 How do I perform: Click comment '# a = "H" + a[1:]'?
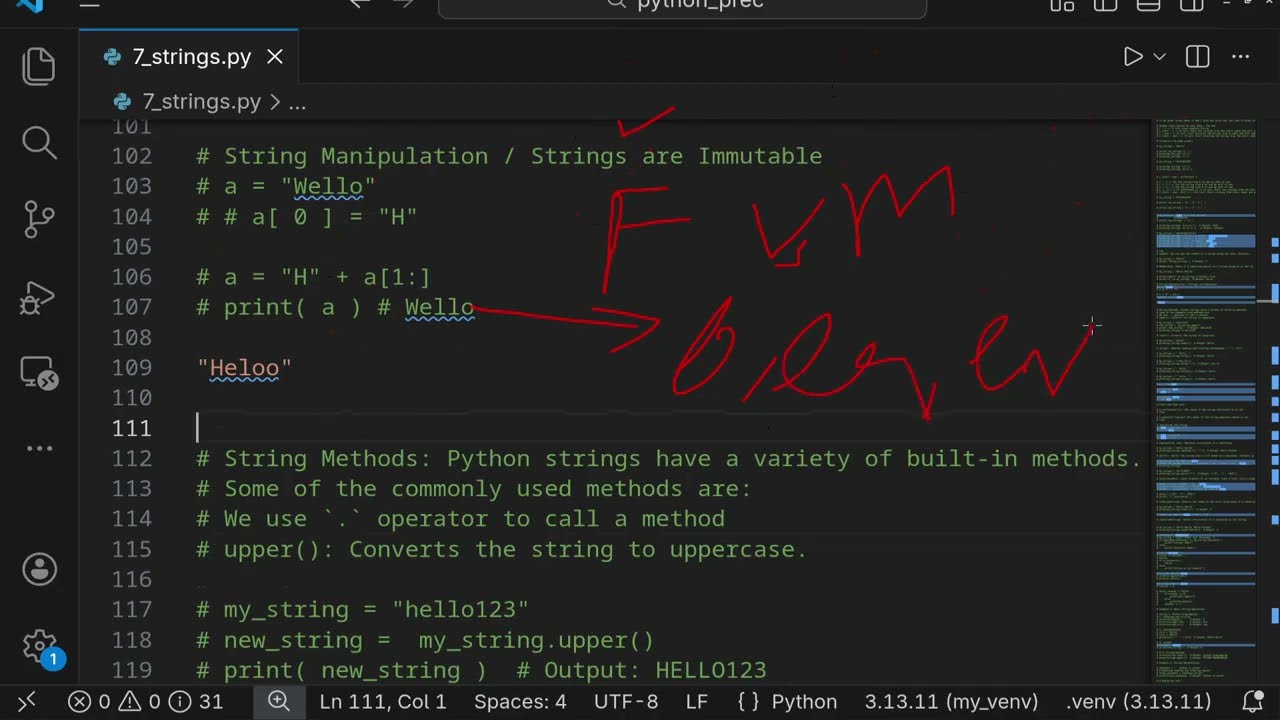(x=313, y=277)
